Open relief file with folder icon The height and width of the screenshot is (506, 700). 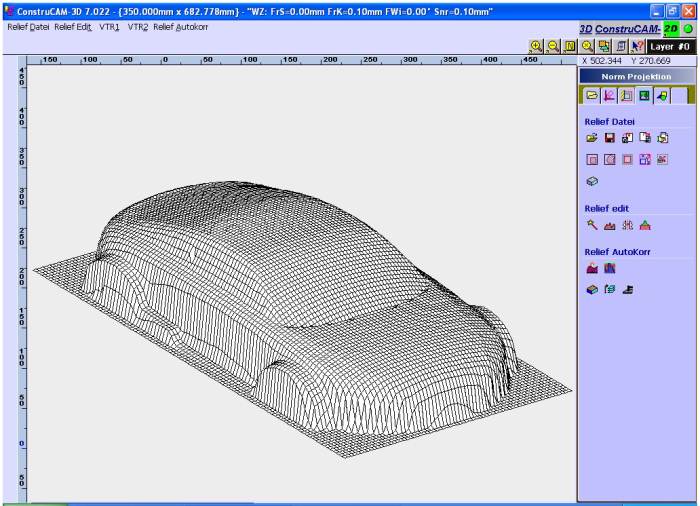tap(591, 138)
